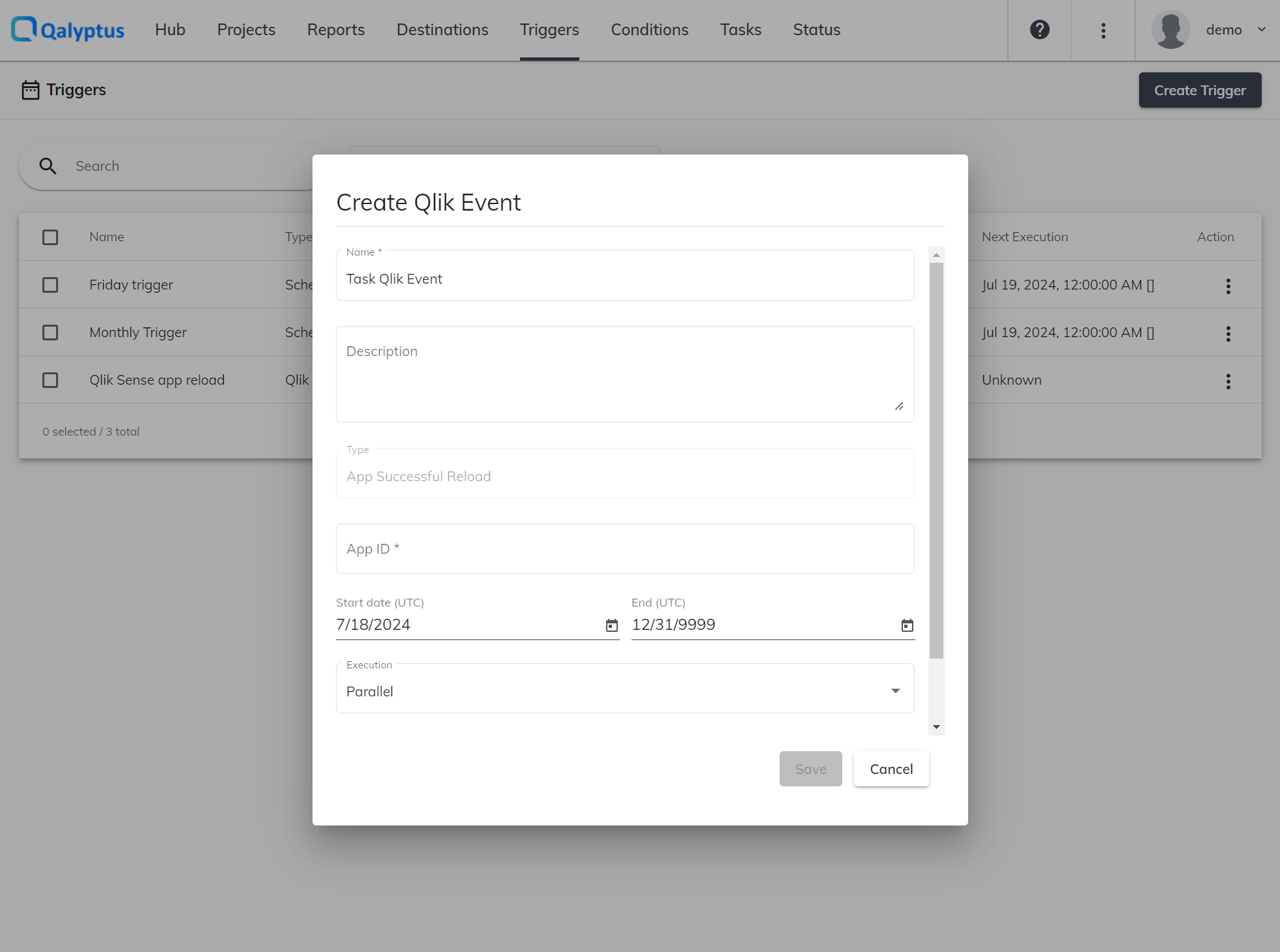Open the Hub menu item
The width and height of the screenshot is (1280, 952).
(x=170, y=30)
